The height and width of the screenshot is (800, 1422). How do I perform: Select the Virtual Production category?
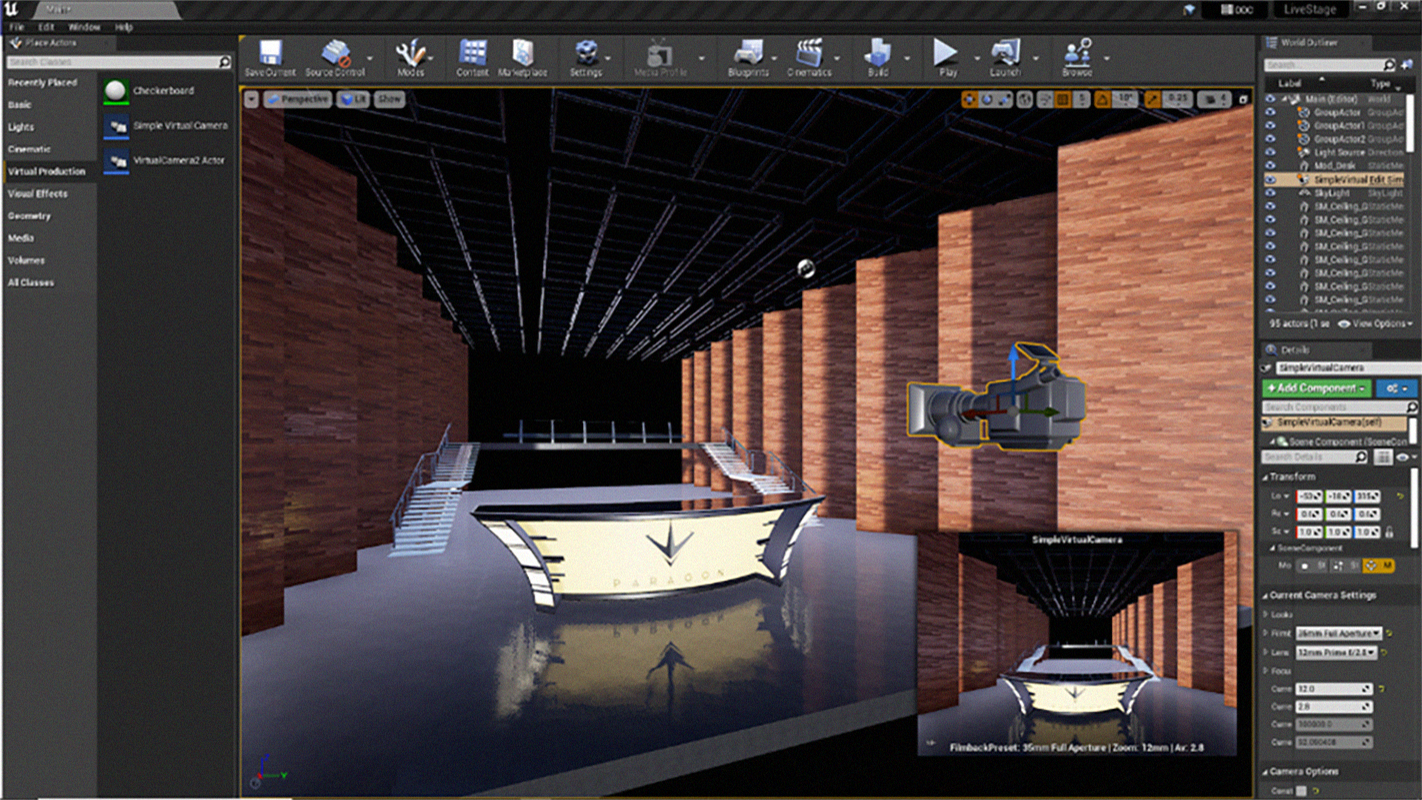(x=48, y=171)
